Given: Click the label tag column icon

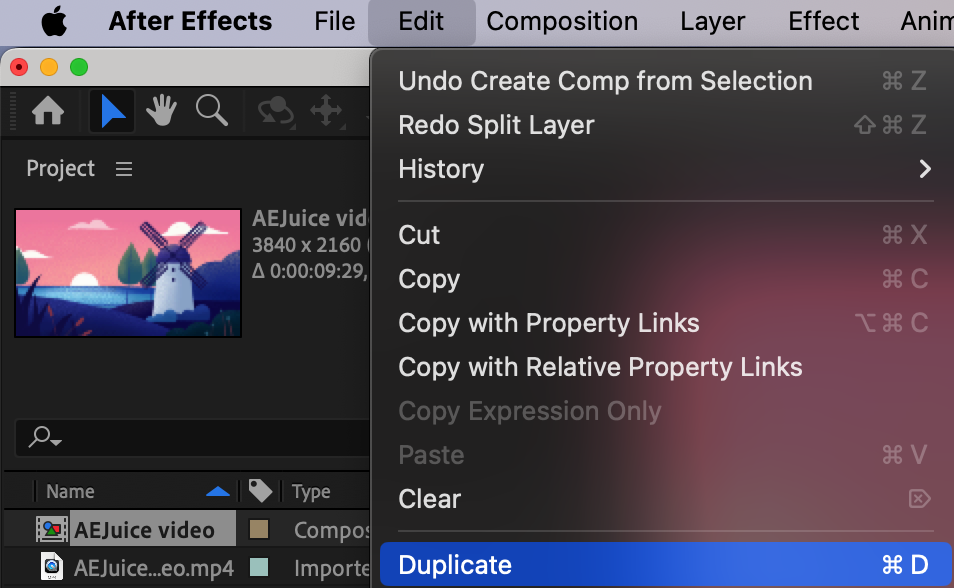Looking at the screenshot, I should click(260, 491).
